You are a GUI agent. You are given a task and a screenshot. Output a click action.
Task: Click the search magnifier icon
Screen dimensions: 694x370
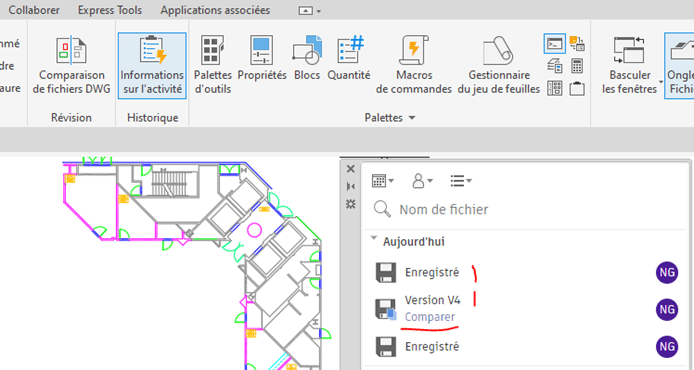(x=382, y=209)
